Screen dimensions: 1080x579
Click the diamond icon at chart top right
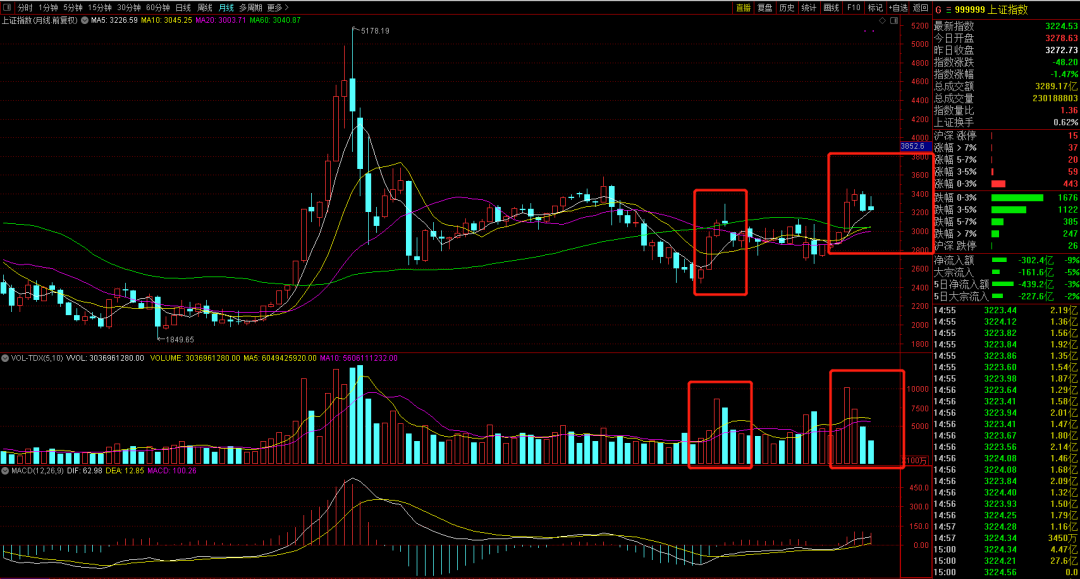coord(882,21)
